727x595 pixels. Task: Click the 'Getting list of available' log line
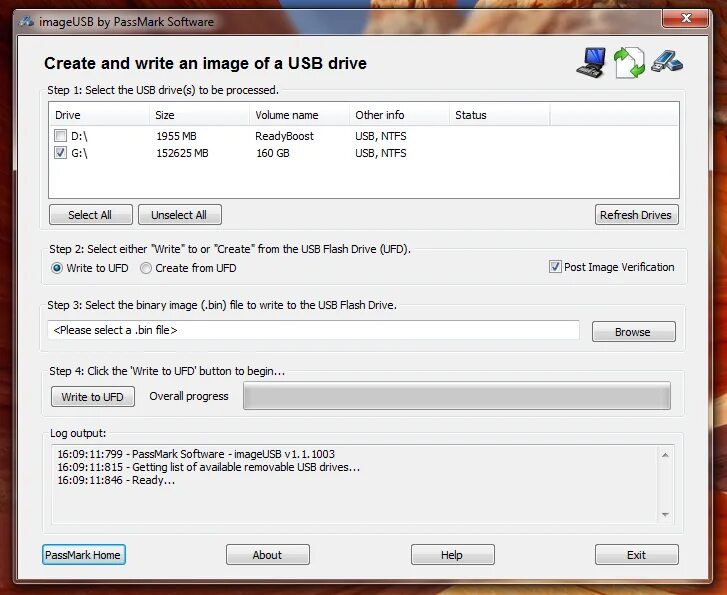(x=209, y=467)
